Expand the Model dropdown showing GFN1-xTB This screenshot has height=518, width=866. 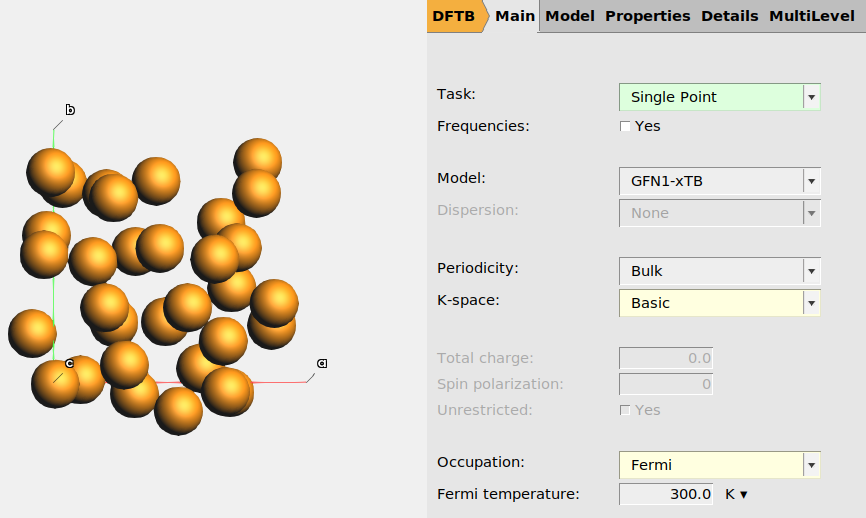pos(711,181)
